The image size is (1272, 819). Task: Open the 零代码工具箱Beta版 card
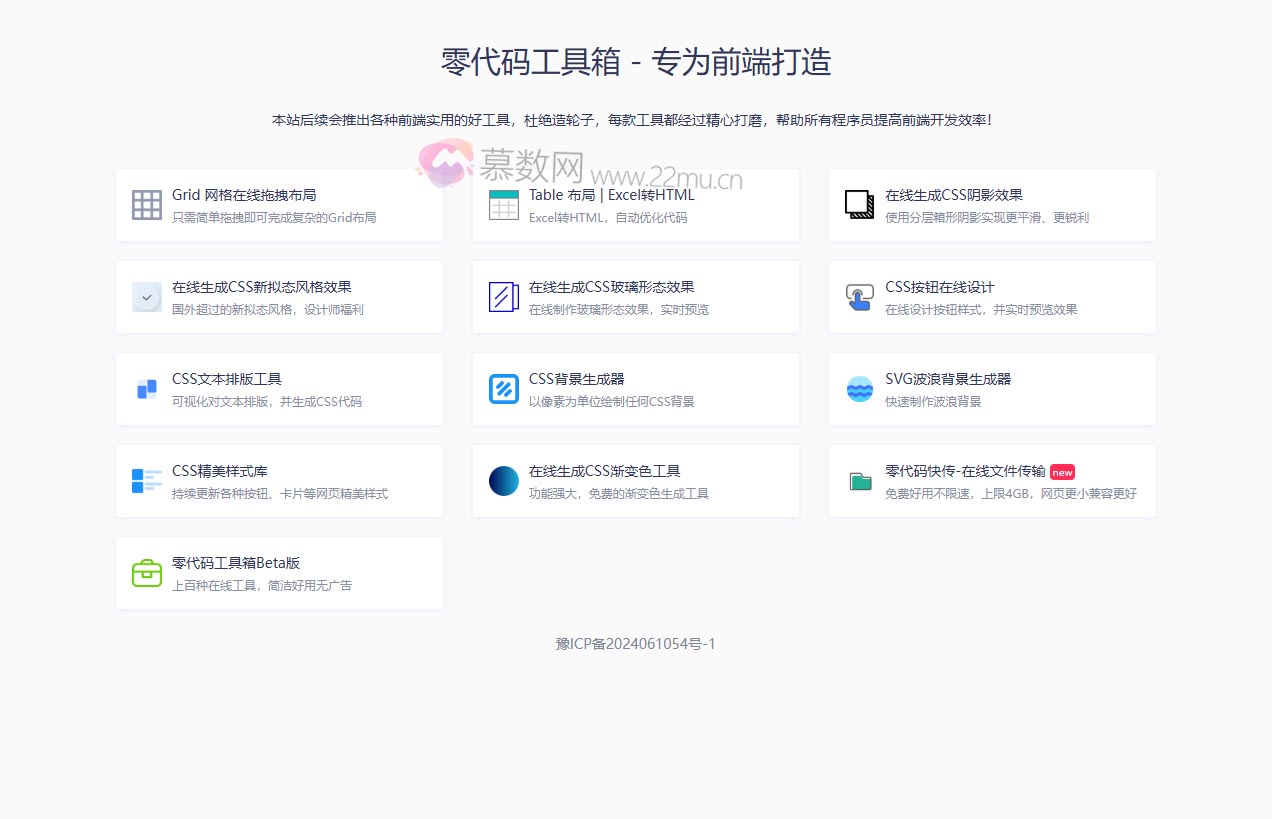pos(280,573)
